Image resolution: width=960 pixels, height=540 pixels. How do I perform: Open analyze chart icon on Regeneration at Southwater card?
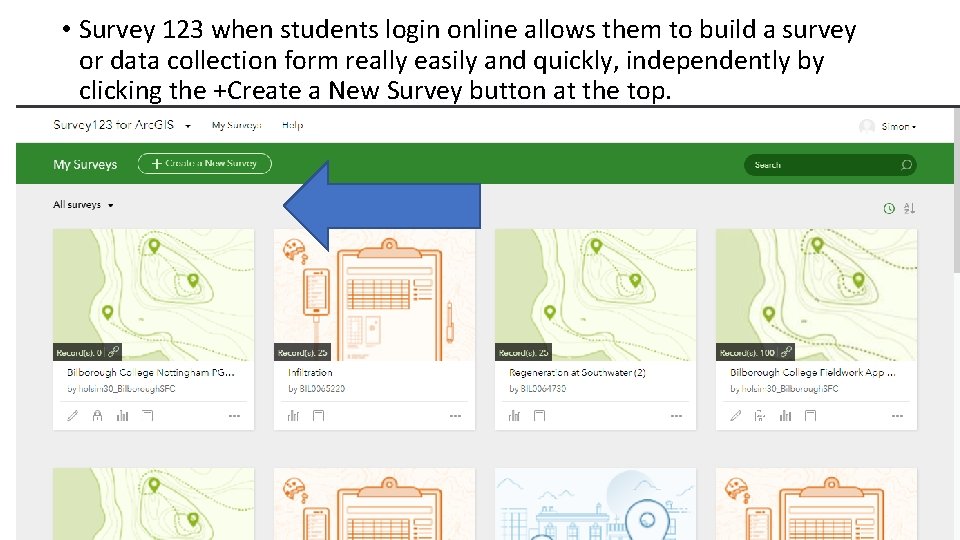click(514, 416)
